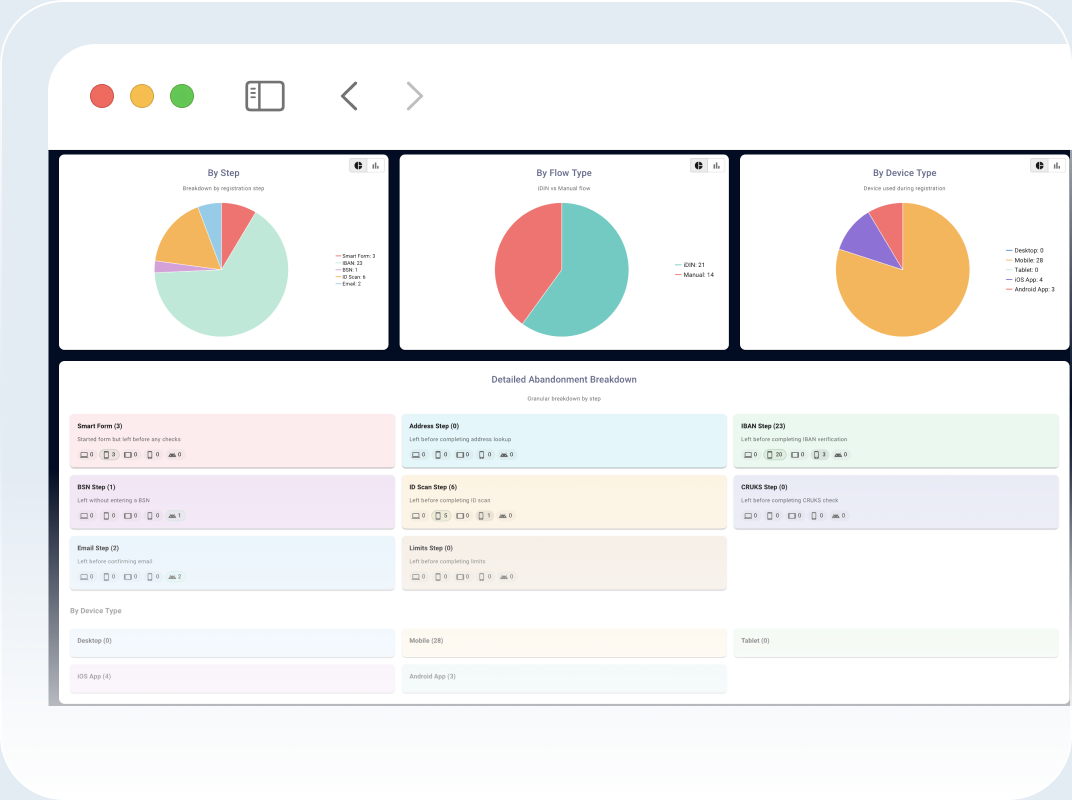Viewport: 1072px width, 800px height.
Task: Click the mobile chip in Email Step card
Action: coord(109,576)
